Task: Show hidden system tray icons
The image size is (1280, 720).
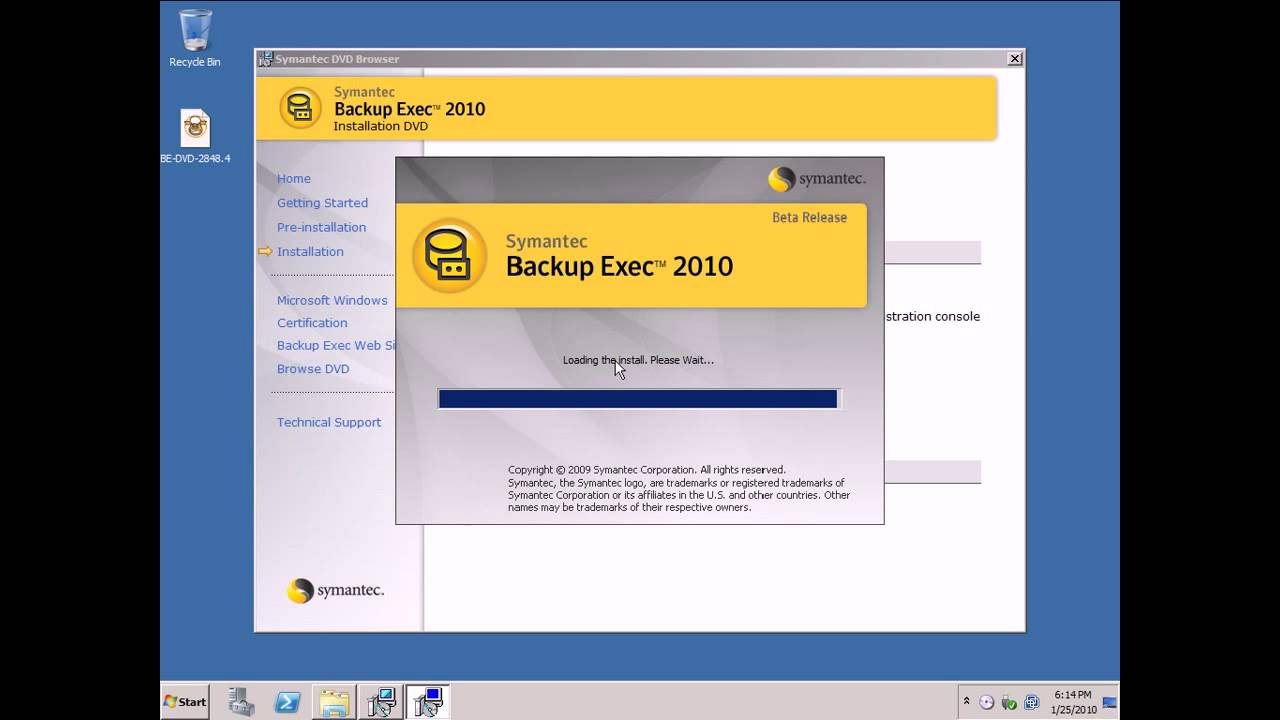Action: click(x=966, y=702)
